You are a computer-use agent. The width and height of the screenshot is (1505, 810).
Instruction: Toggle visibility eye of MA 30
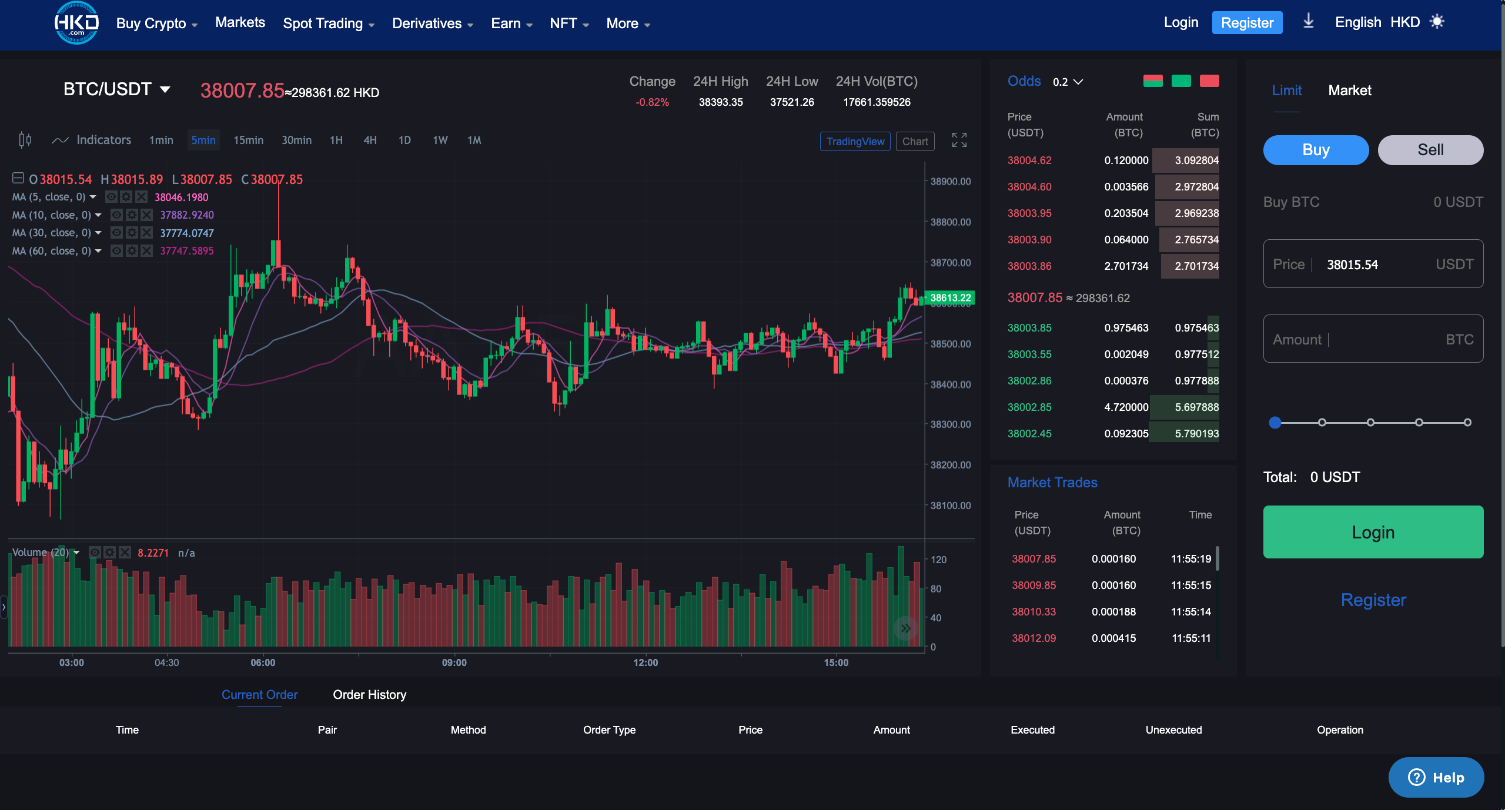pos(117,233)
